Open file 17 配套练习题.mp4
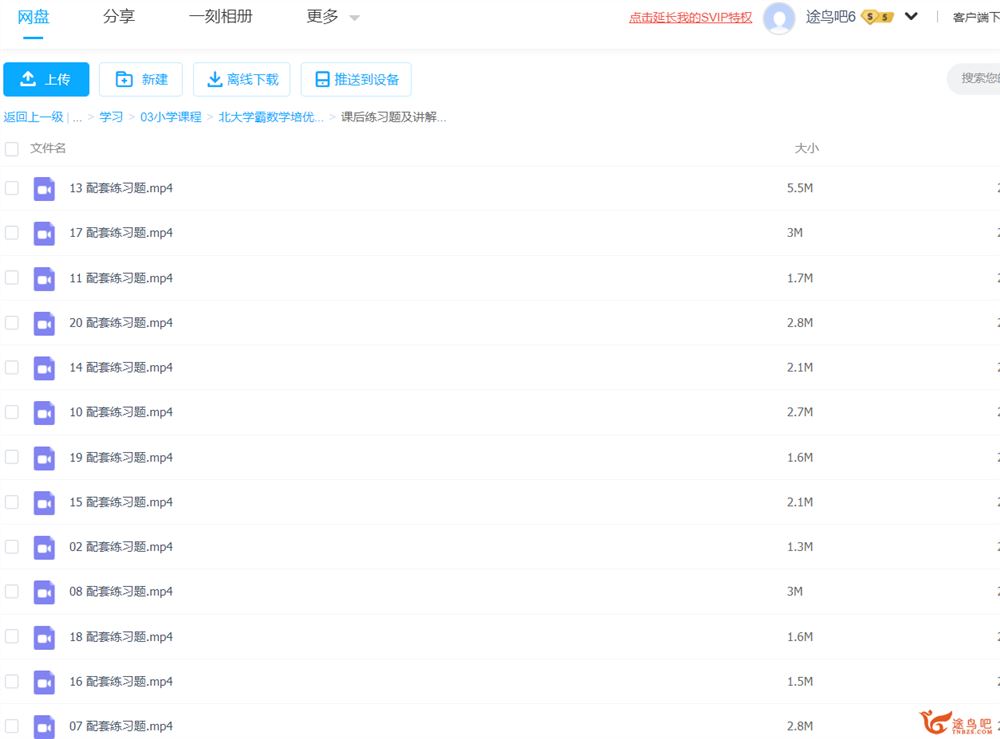 pyautogui.click(x=121, y=233)
